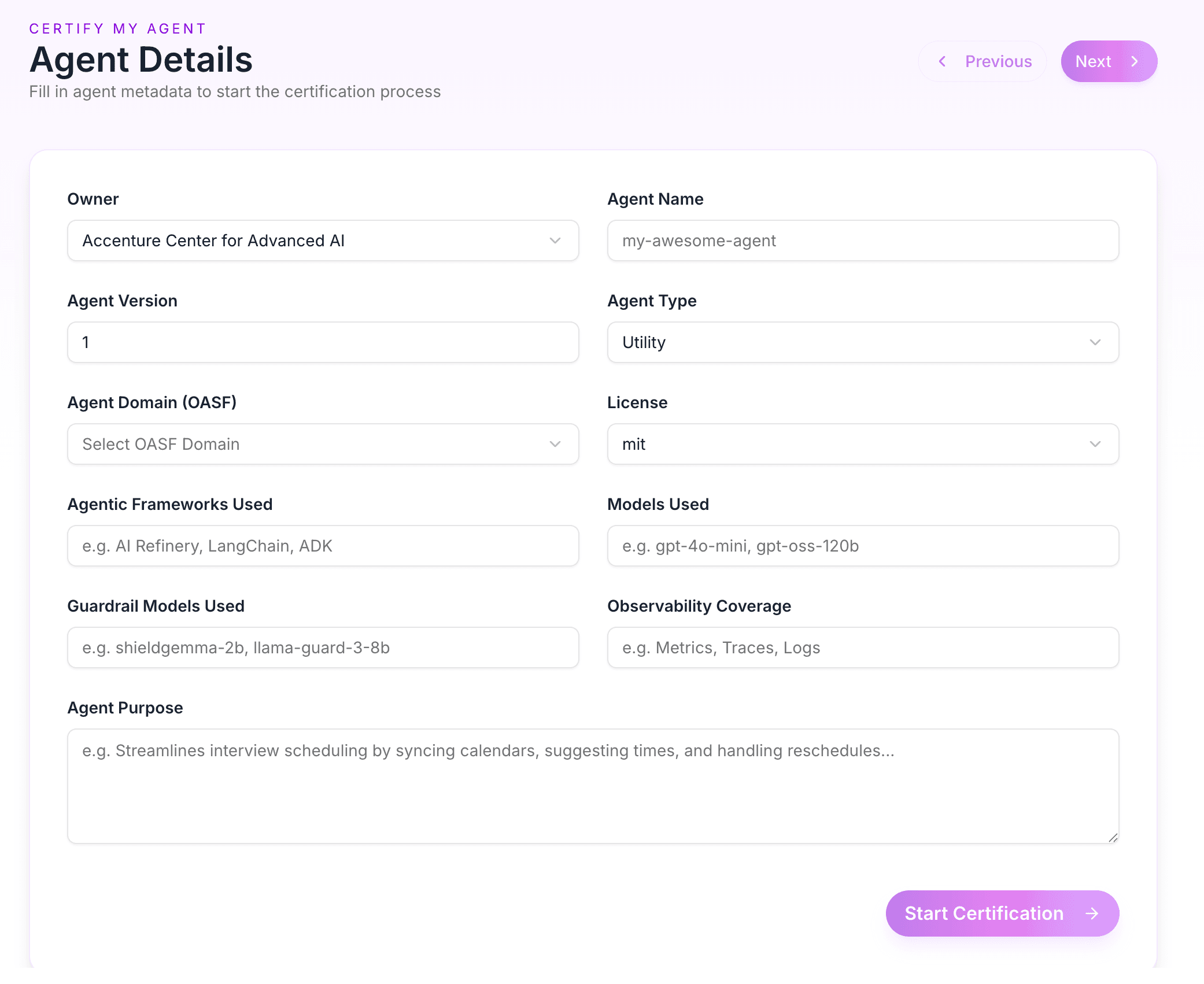Click the Guardrail Models Used field
Screen dimensions: 1204x984
(x=323, y=648)
